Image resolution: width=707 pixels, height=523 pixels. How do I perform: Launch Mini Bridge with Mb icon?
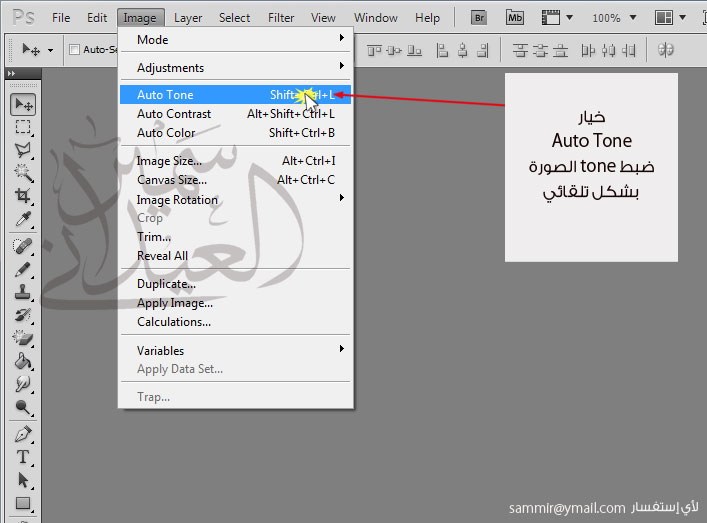514,18
